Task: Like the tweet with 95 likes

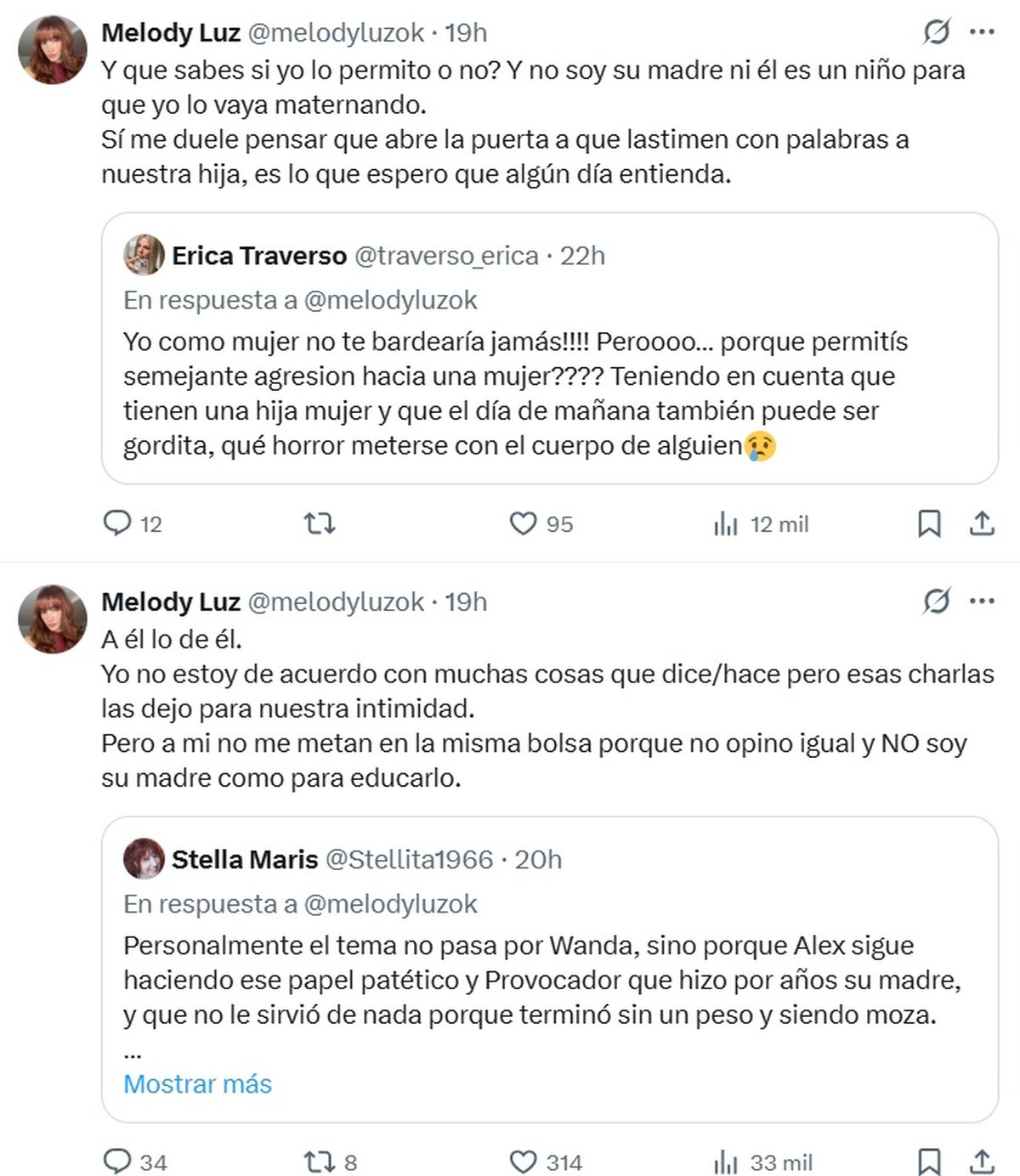Action: 523,523
